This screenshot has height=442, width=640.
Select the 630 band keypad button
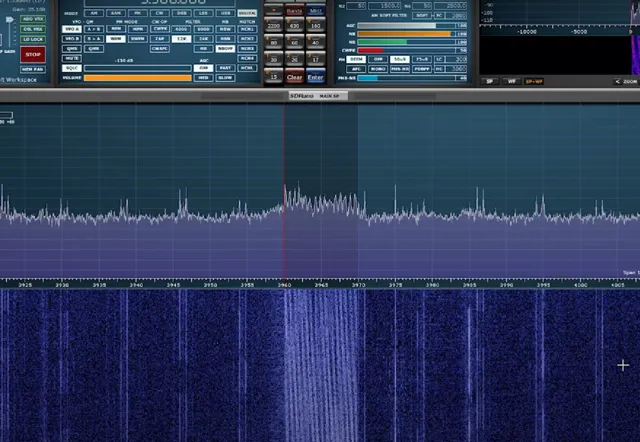pos(294,26)
